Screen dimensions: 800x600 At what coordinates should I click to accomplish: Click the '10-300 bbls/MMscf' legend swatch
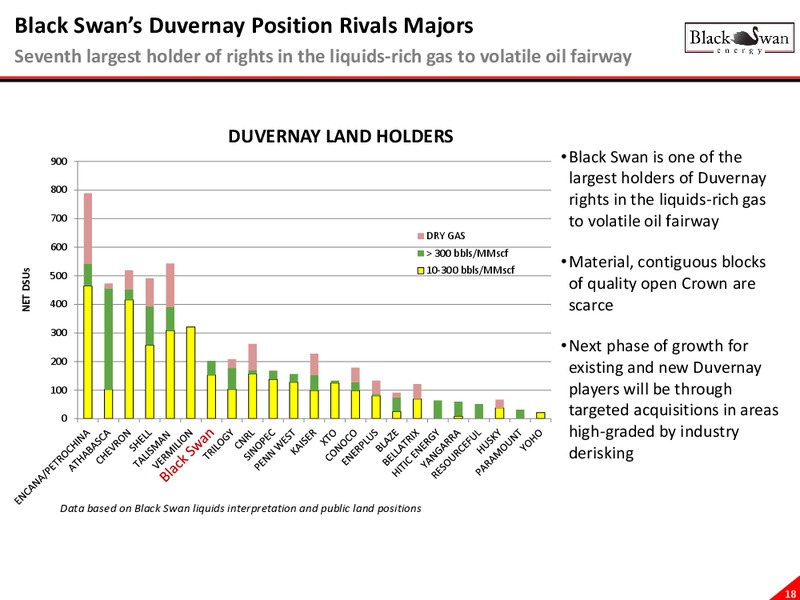click(x=421, y=270)
